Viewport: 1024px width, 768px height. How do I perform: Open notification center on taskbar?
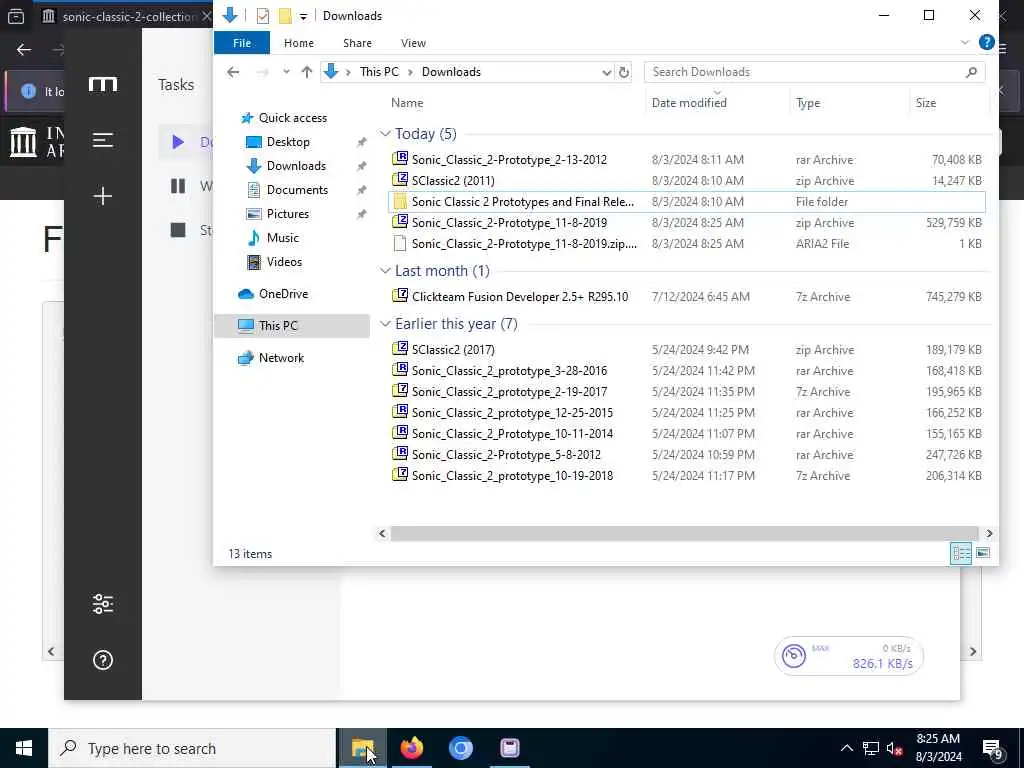click(993, 748)
